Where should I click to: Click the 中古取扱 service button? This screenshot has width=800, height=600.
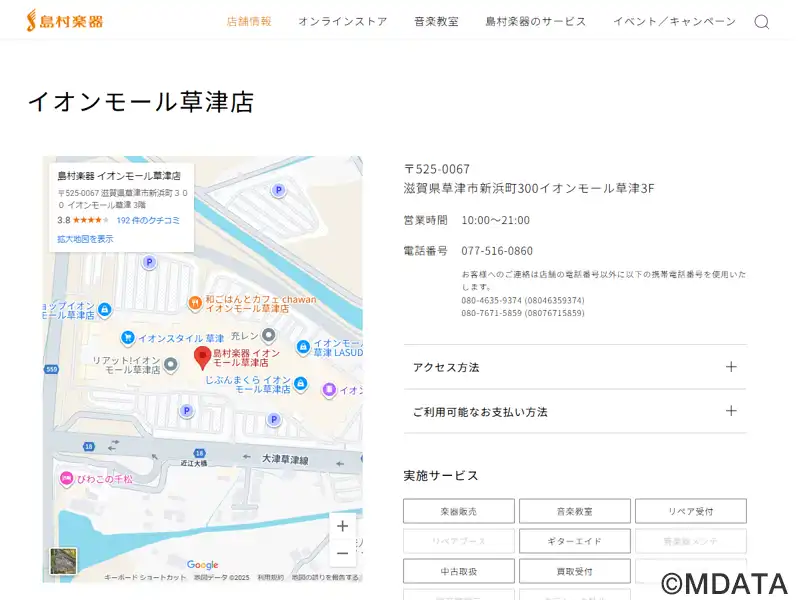click(x=459, y=571)
